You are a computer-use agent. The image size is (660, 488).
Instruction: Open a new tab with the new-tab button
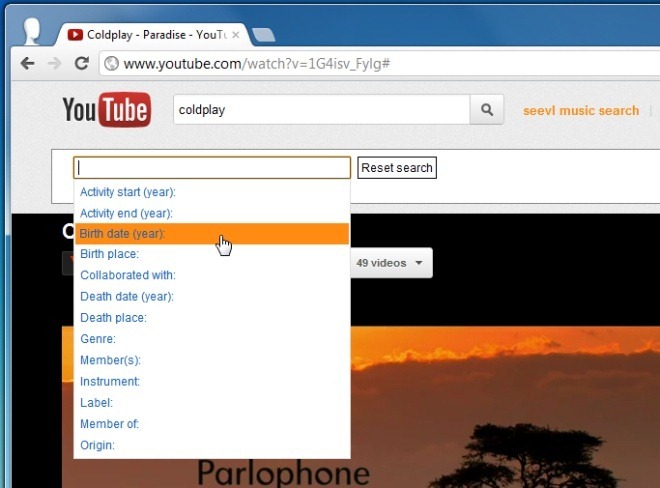point(264,35)
